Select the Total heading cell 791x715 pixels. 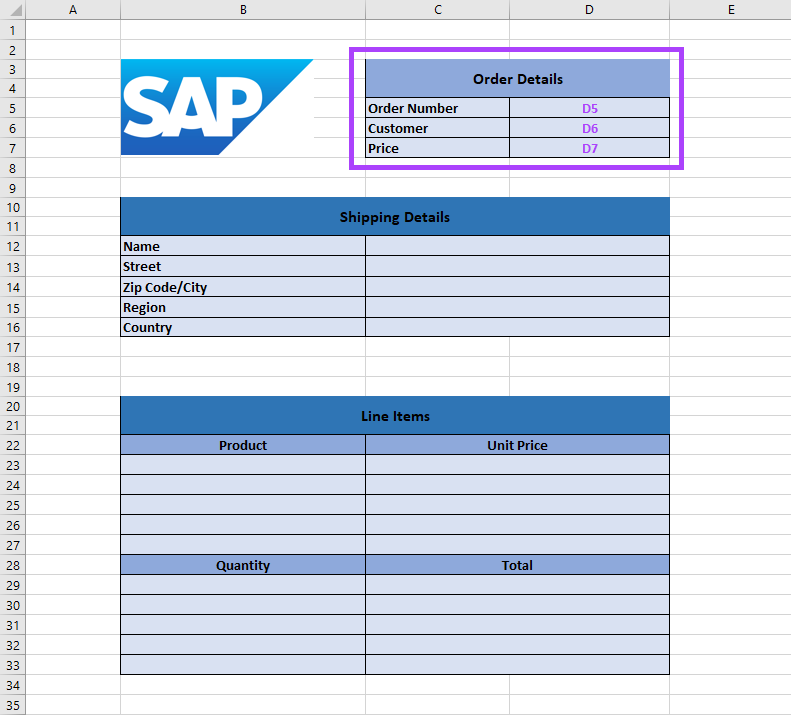click(x=518, y=565)
